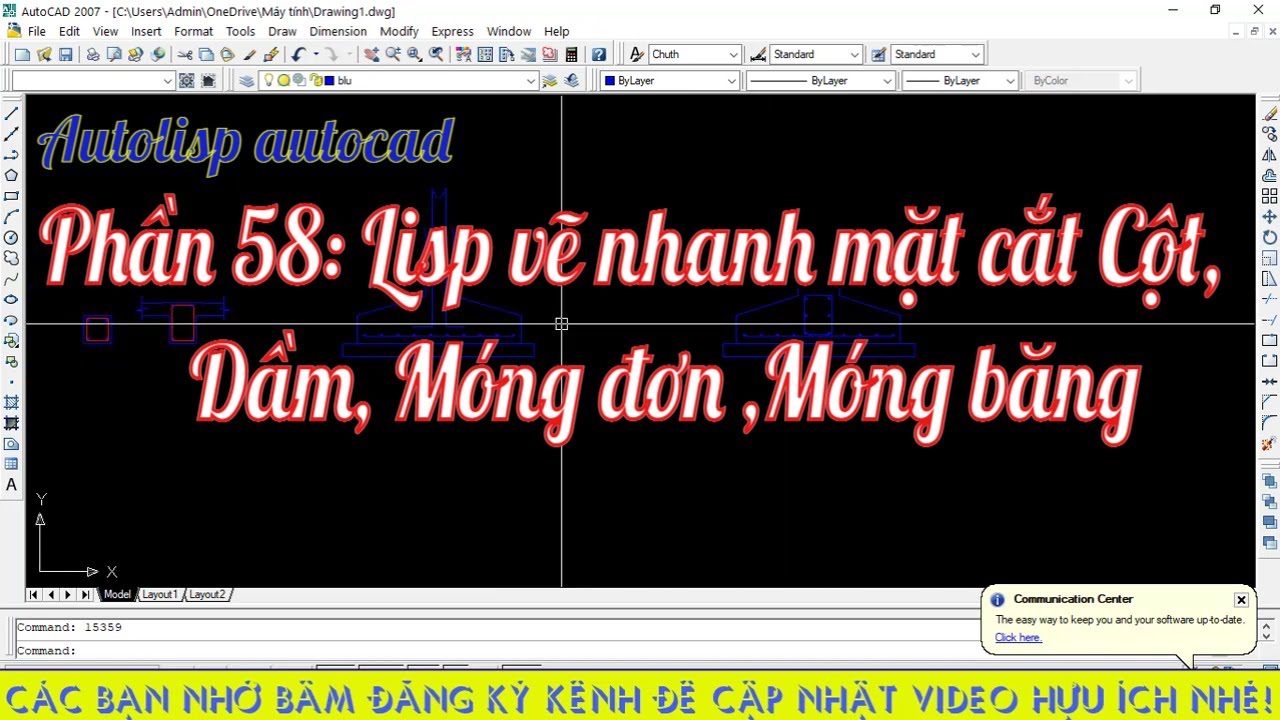The width and height of the screenshot is (1280, 720).
Task: Open the Express menu
Action: tap(452, 31)
